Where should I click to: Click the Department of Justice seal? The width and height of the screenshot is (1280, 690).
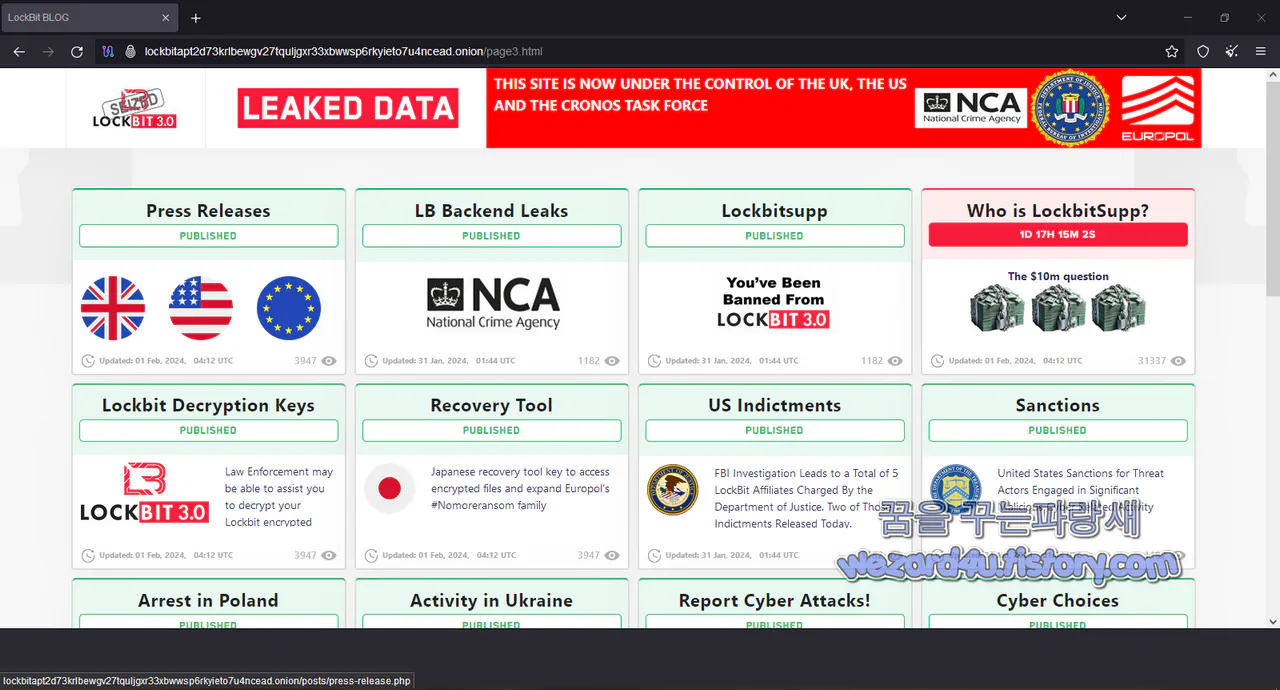point(673,490)
